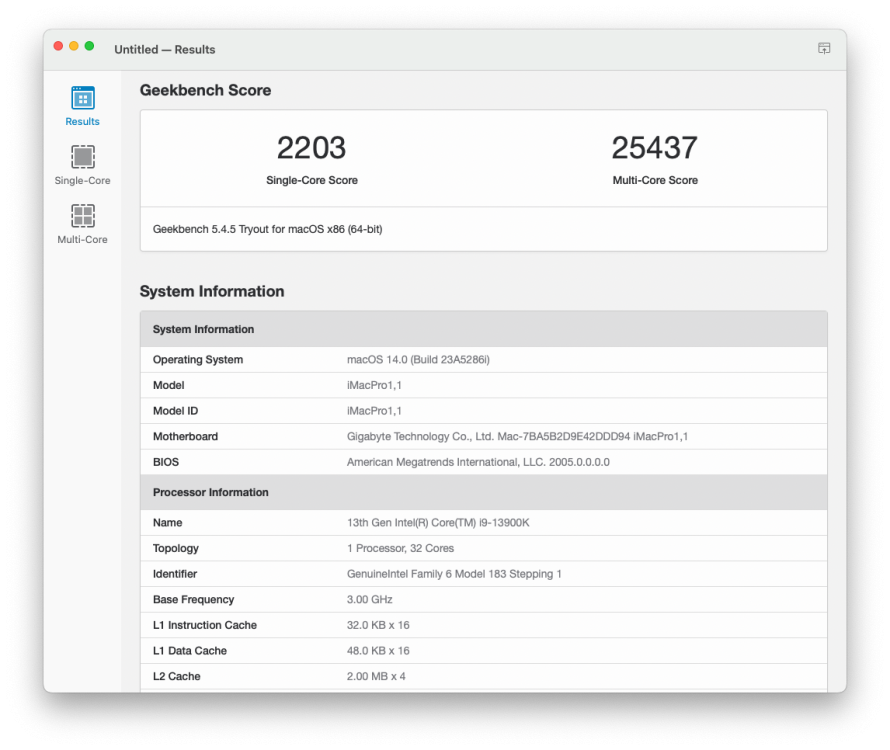Select the i9-13900K processor name value

pyautogui.click(x=438, y=522)
